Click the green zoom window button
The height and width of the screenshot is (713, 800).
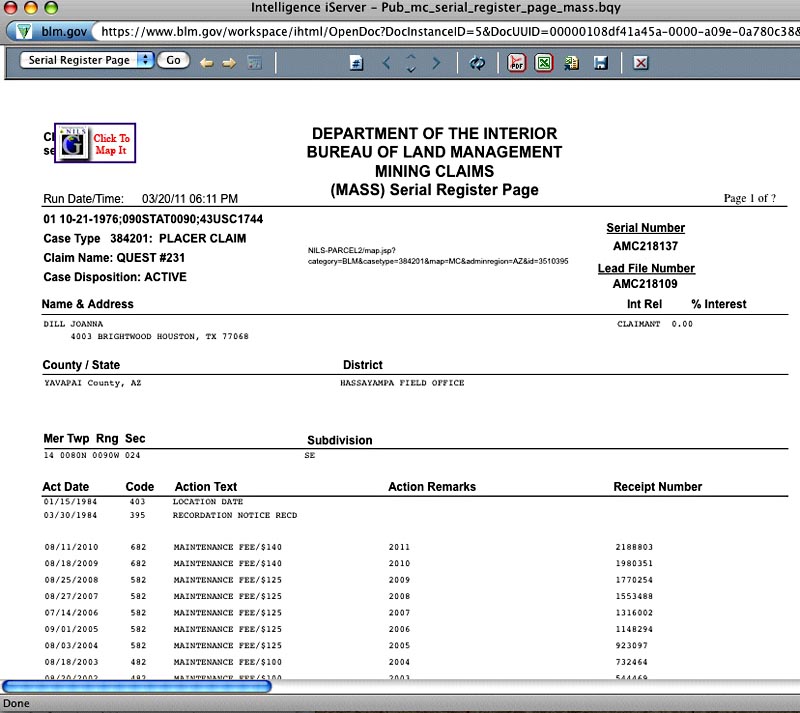coord(51,8)
